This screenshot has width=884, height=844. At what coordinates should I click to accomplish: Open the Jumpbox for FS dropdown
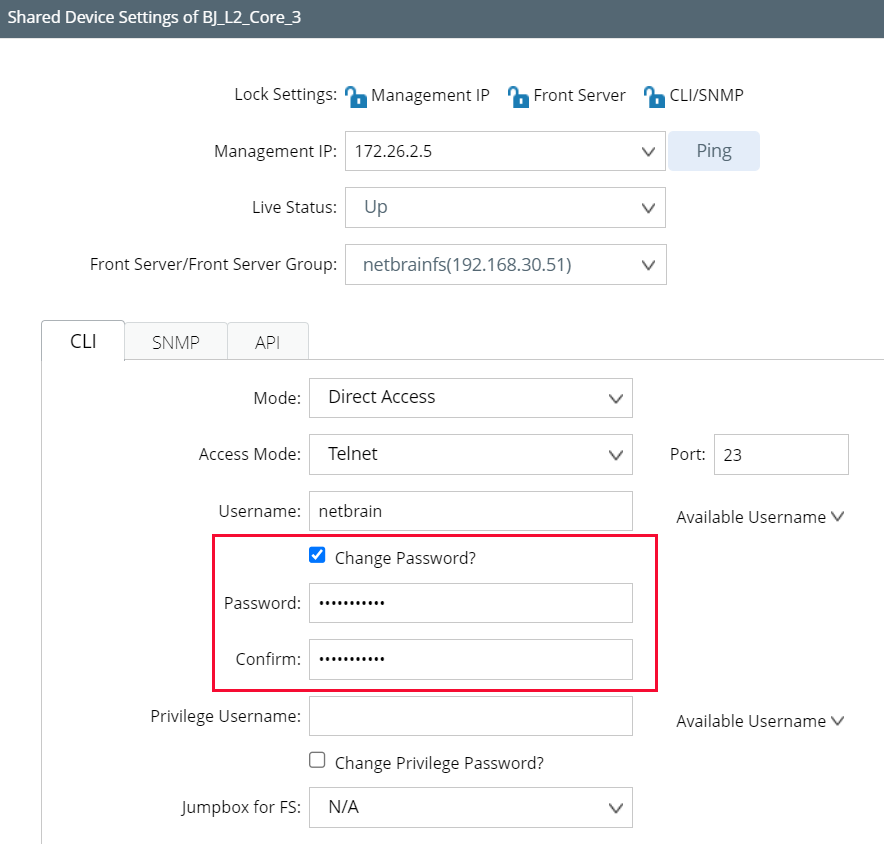[x=615, y=807]
